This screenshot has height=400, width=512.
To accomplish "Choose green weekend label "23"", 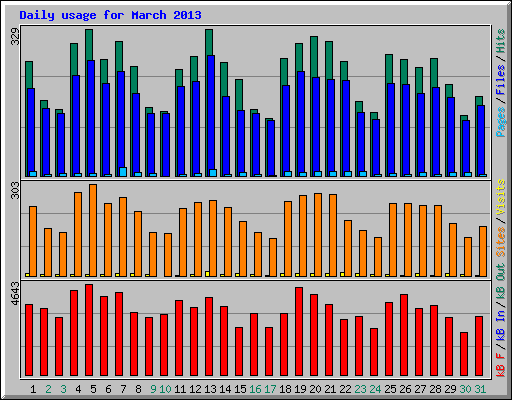I will pyautogui.click(x=360, y=389).
